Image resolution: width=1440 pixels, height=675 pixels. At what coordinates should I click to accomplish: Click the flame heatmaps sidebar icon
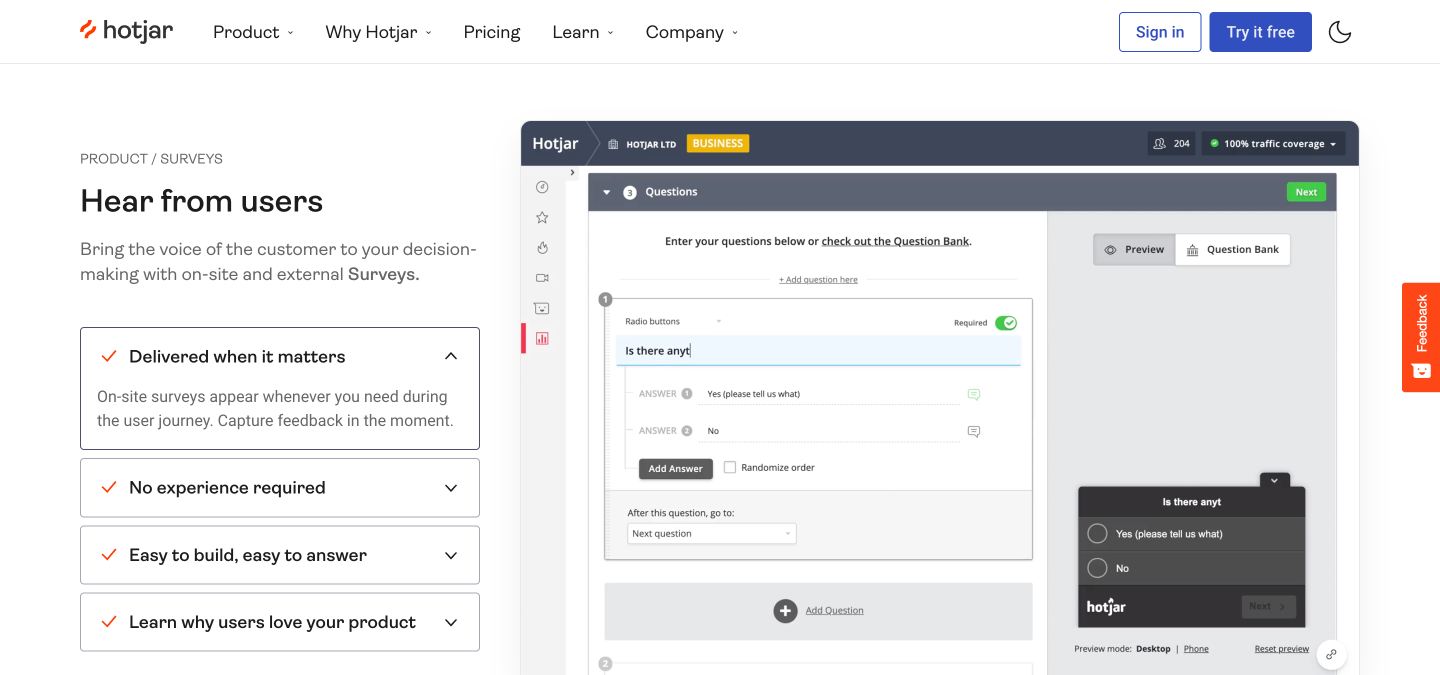[542, 247]
